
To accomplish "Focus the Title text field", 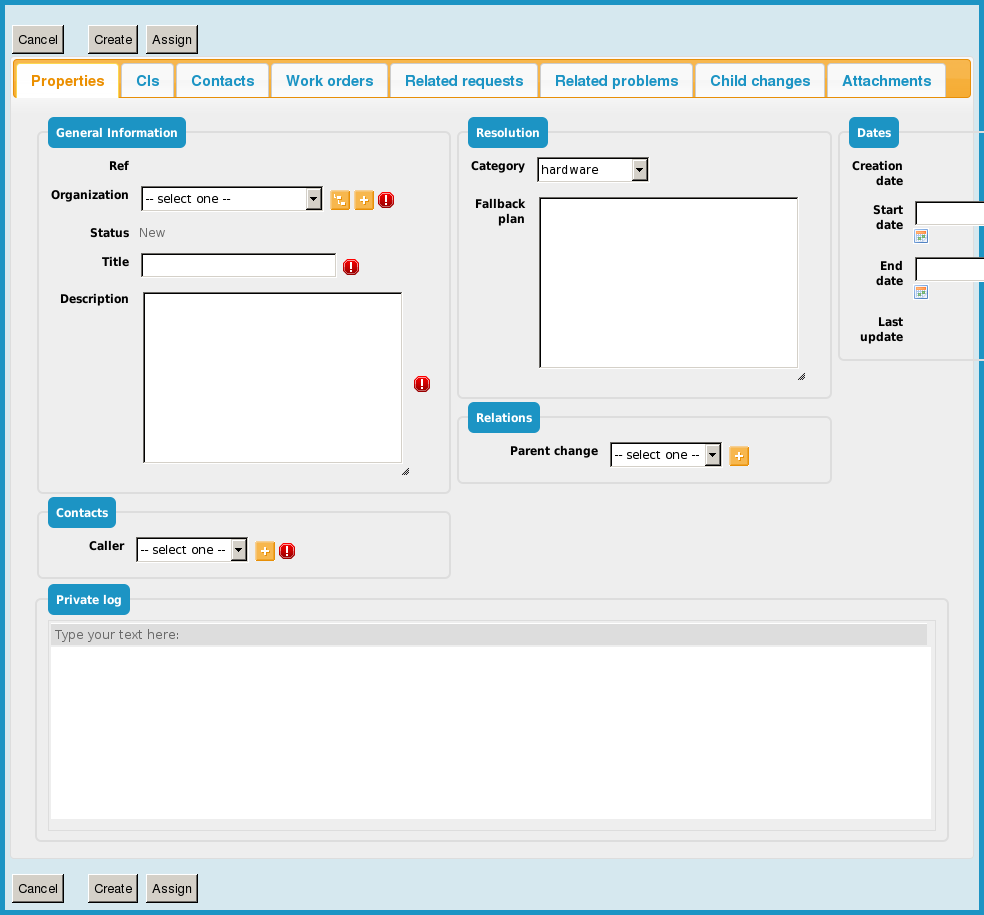I will coord(239,265).
